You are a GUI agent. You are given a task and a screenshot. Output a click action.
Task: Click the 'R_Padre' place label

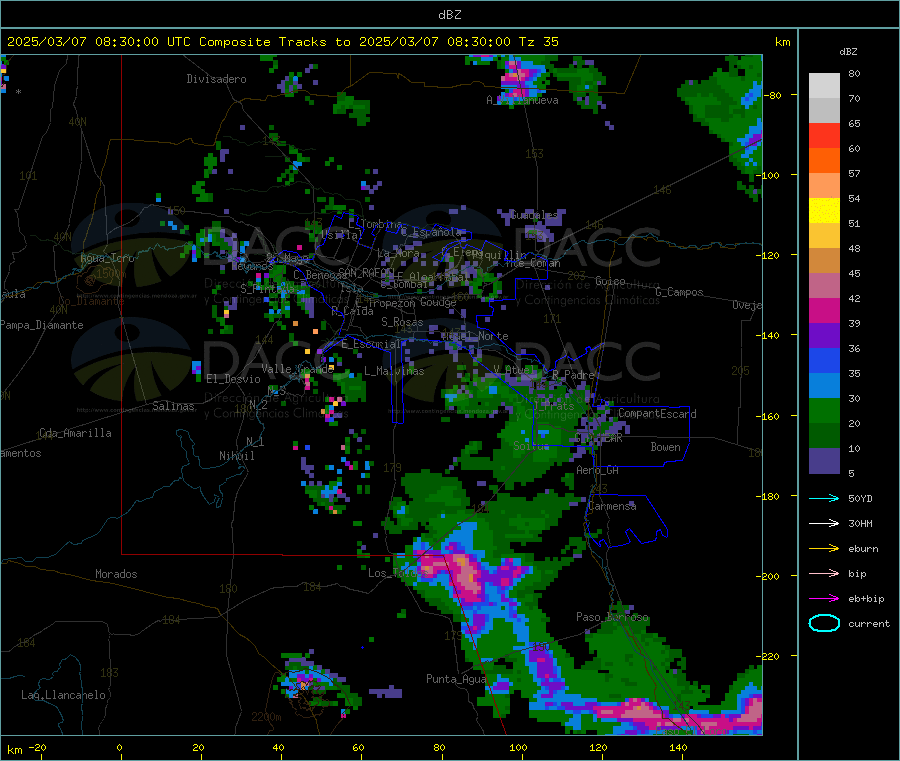[x=573, y=375]
